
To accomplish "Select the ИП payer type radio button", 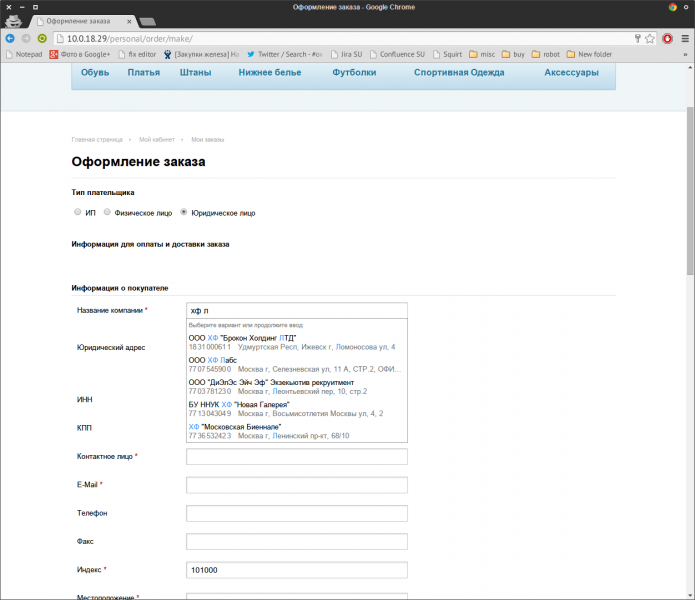I will click(78, 212).
